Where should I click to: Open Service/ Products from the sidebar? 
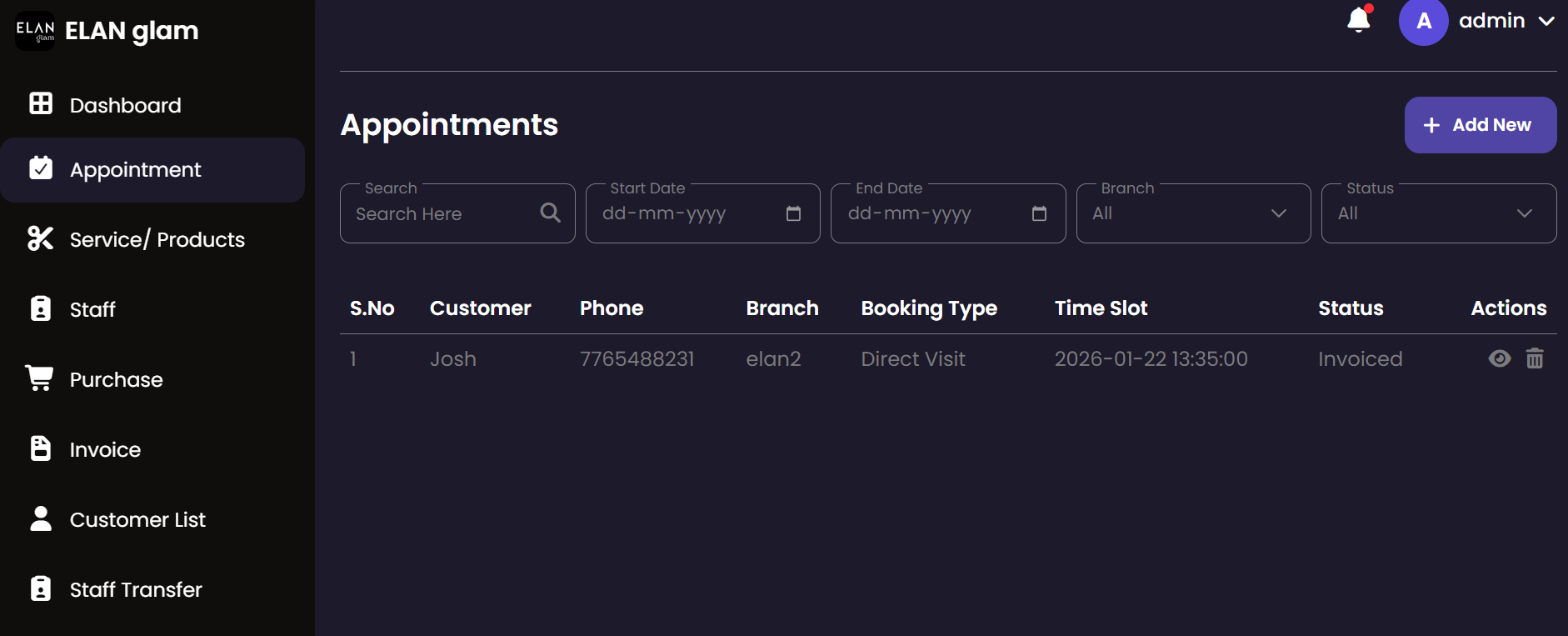pyautogui.click(x=157, y=239)
